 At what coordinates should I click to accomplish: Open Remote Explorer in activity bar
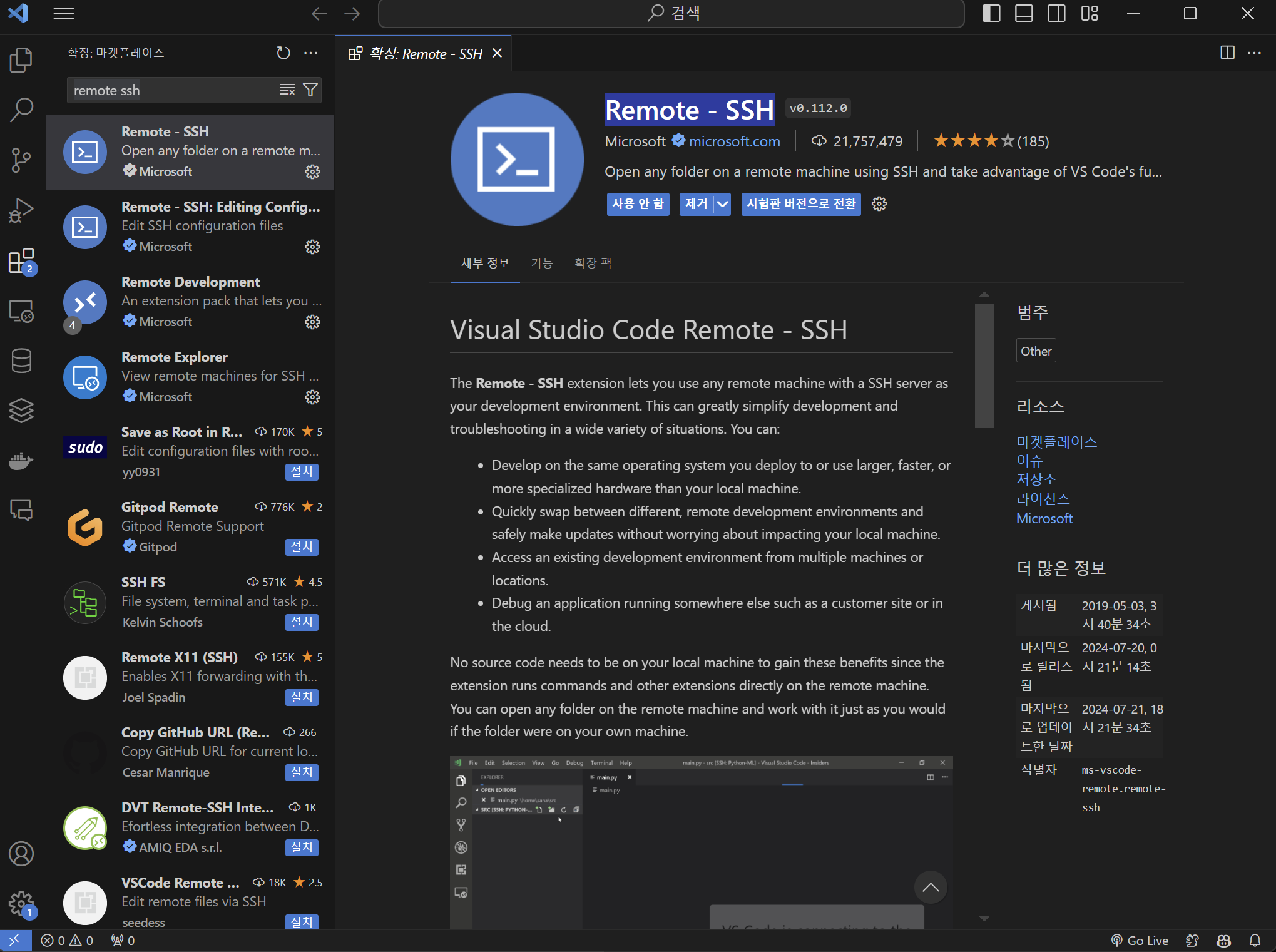pyautogui.click(x=21, y=310)
